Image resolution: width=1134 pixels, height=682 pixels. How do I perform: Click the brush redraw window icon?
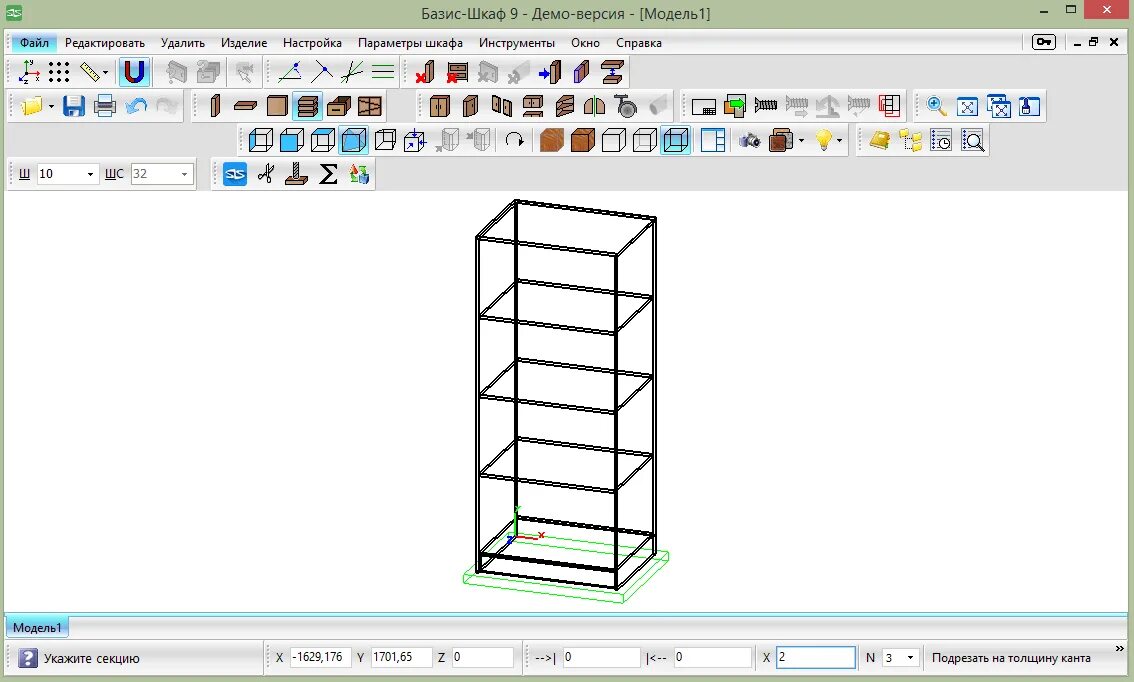point(1029,106)
